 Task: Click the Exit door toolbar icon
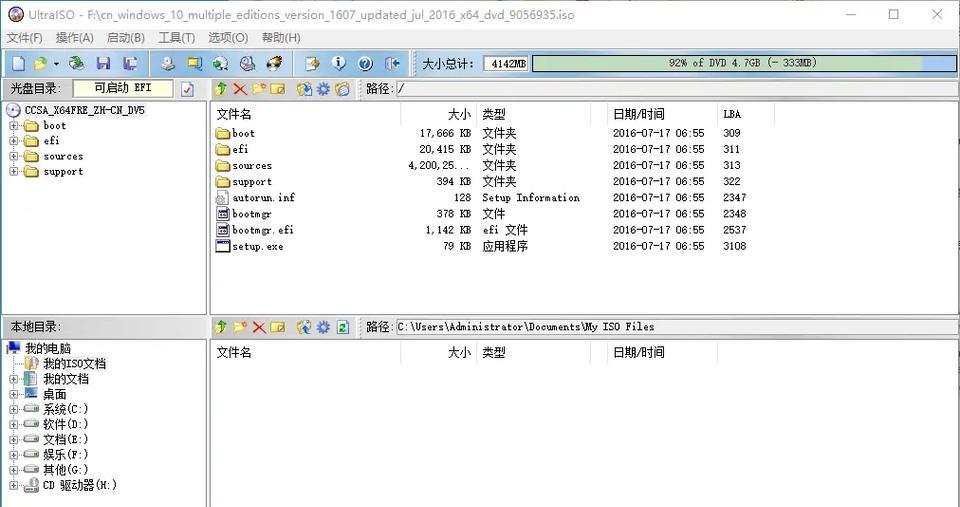(392, 63)
